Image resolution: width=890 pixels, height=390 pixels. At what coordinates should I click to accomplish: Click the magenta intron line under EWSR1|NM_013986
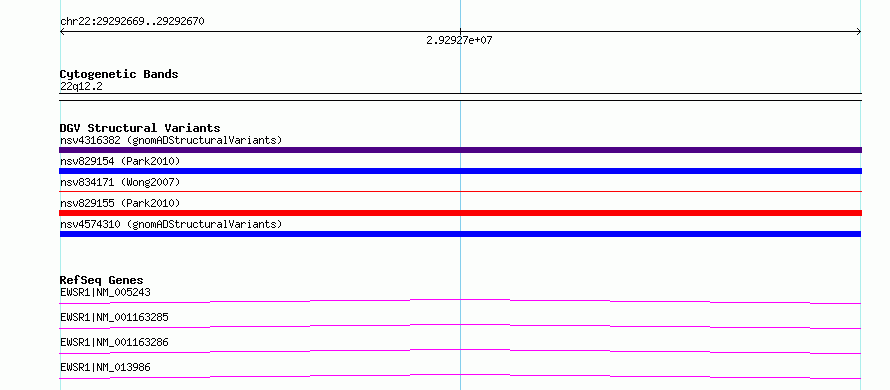460,376
